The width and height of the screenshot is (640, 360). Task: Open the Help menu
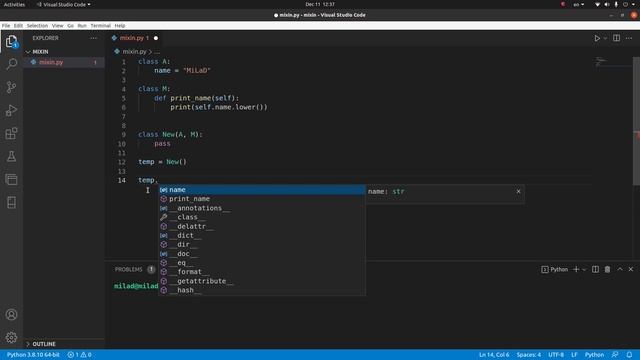click(x=120, y=25)
